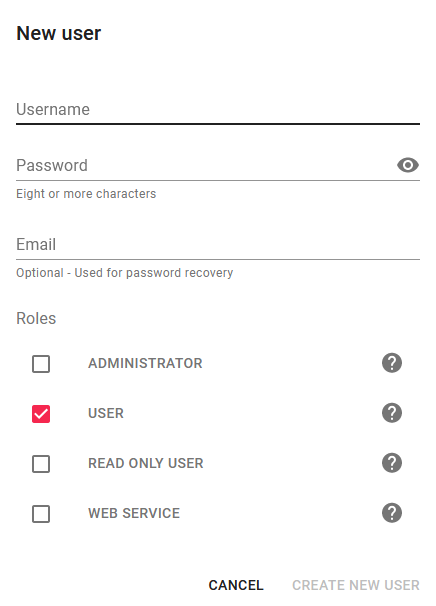The height and width of the screenshot is (606, 436).
Task: Click into the Password input field
Action: (205, 165)
